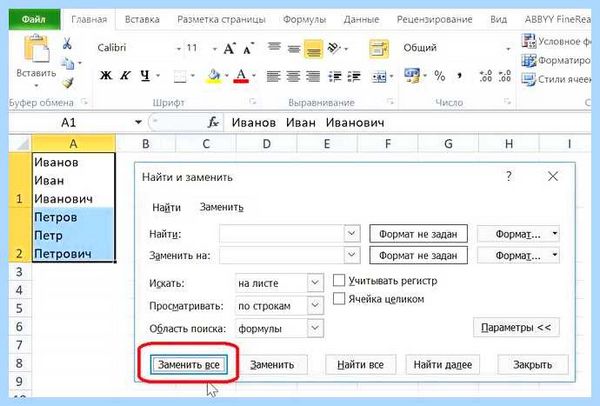
Task: Click the Cut scissors icon
Action: pos(67,43)
